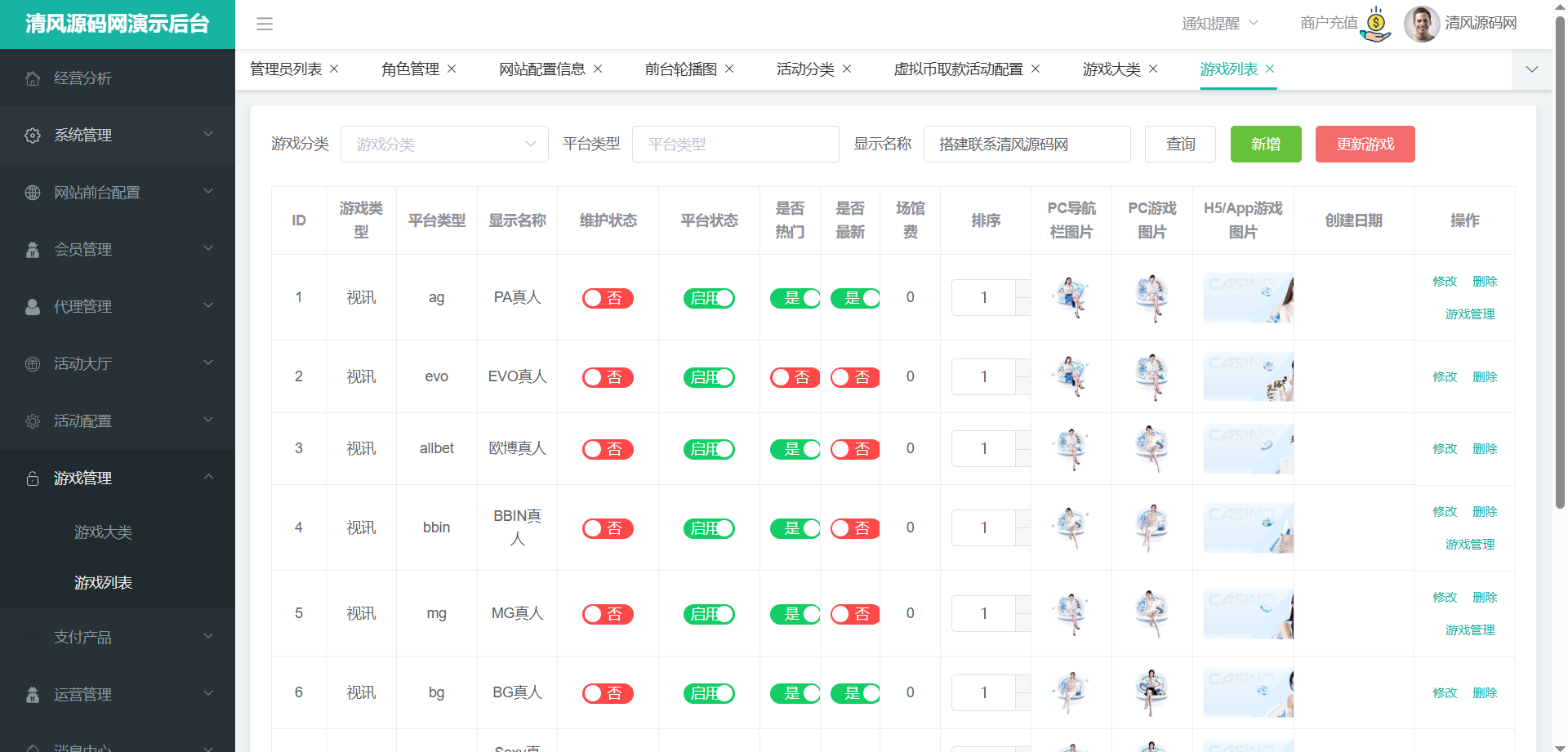1568x752 pixels.
Task: Switch to the 角色管理 tab
Action: (410, 69)
